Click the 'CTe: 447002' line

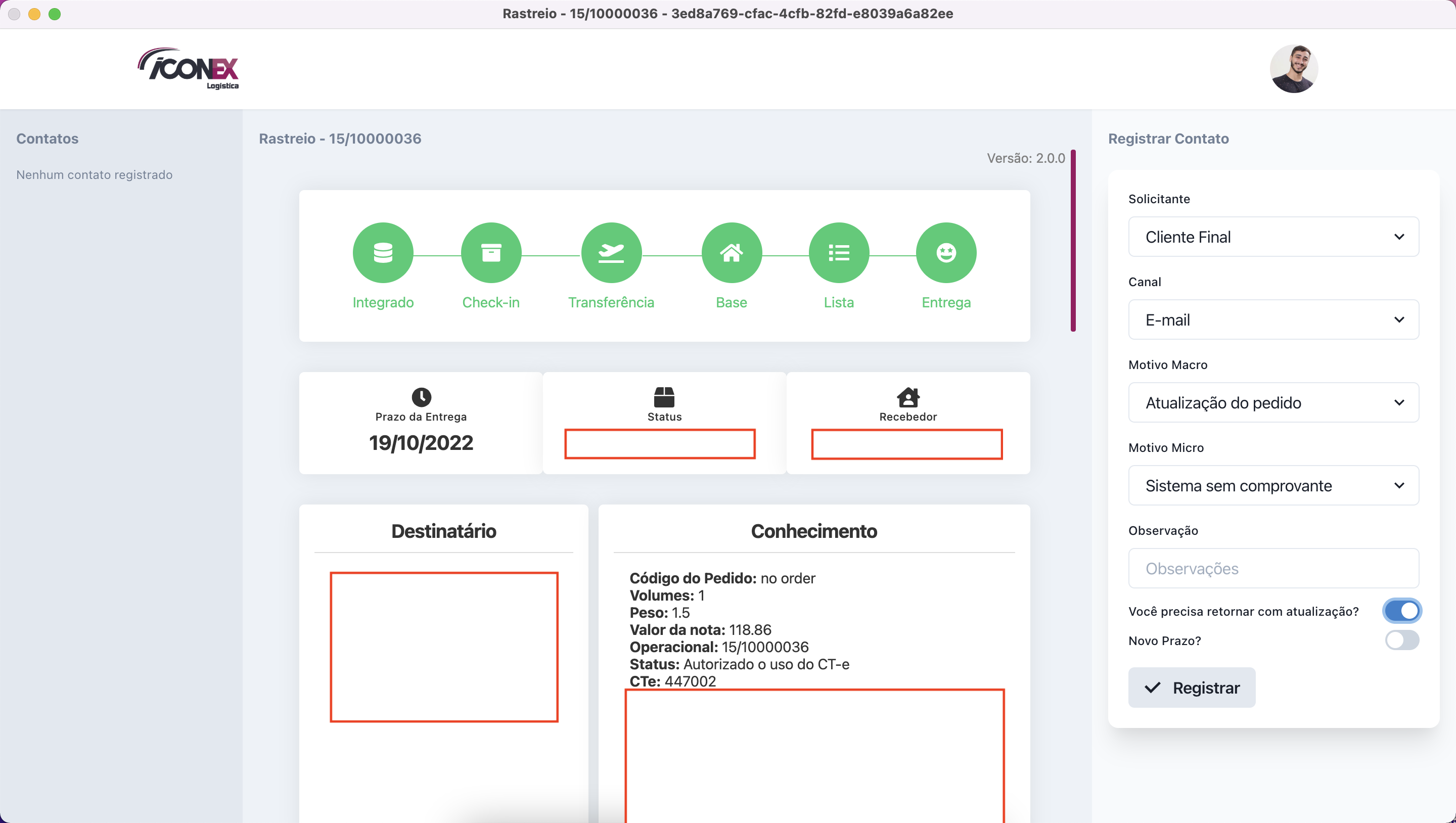(x=672, y=681)
